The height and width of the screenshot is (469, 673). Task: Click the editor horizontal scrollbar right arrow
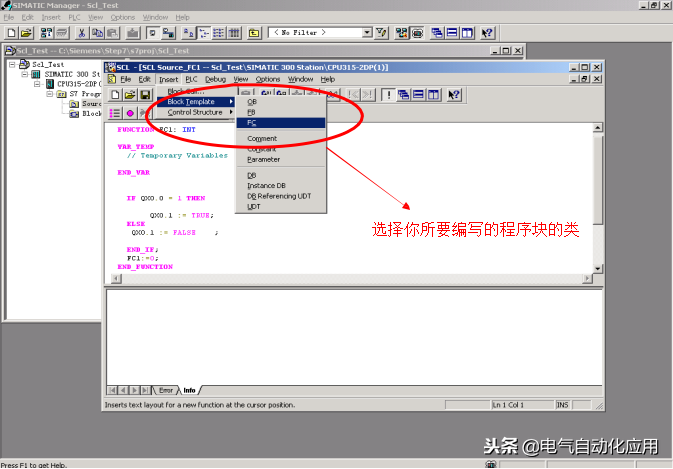click(586, 279)
